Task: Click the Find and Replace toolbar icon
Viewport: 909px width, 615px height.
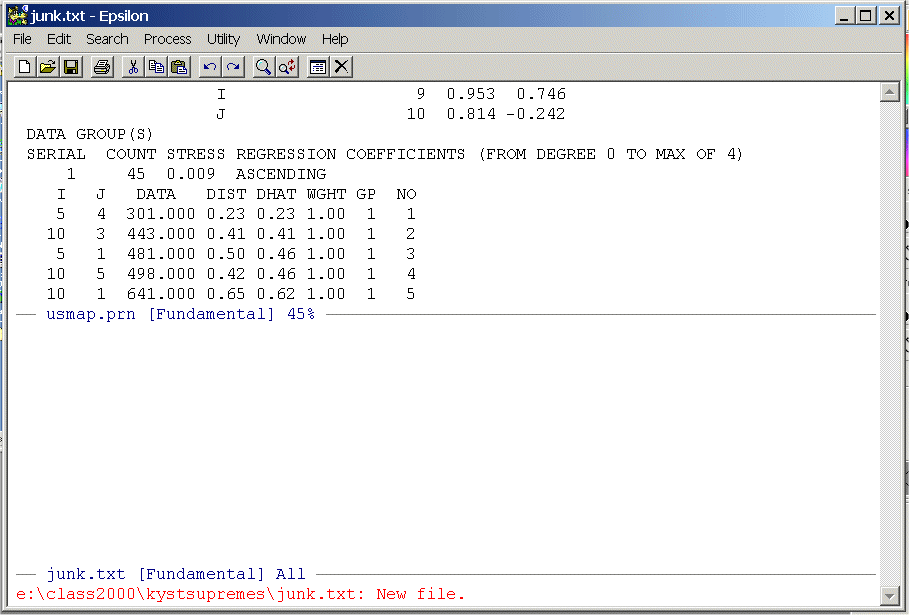Action: tap(287, 67)
